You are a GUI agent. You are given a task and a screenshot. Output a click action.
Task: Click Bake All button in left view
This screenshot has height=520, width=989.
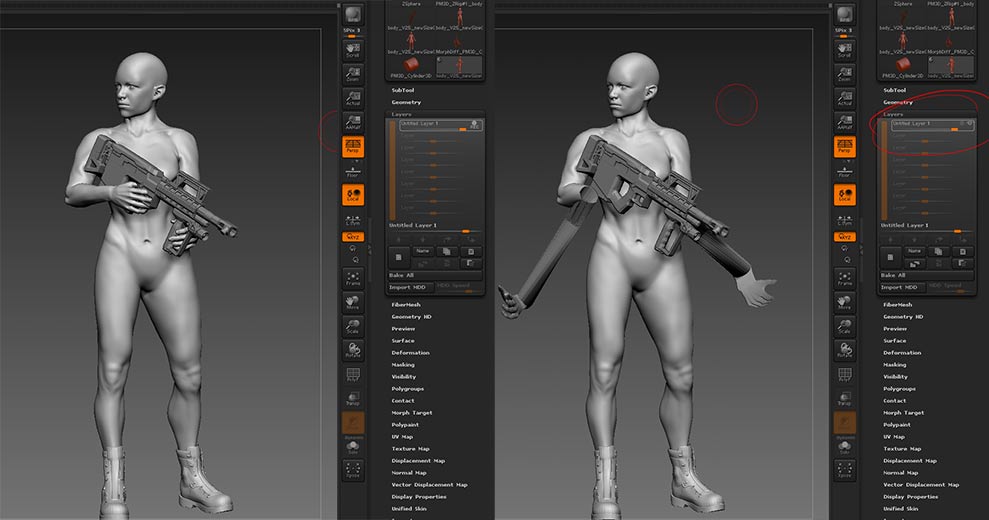435,275
